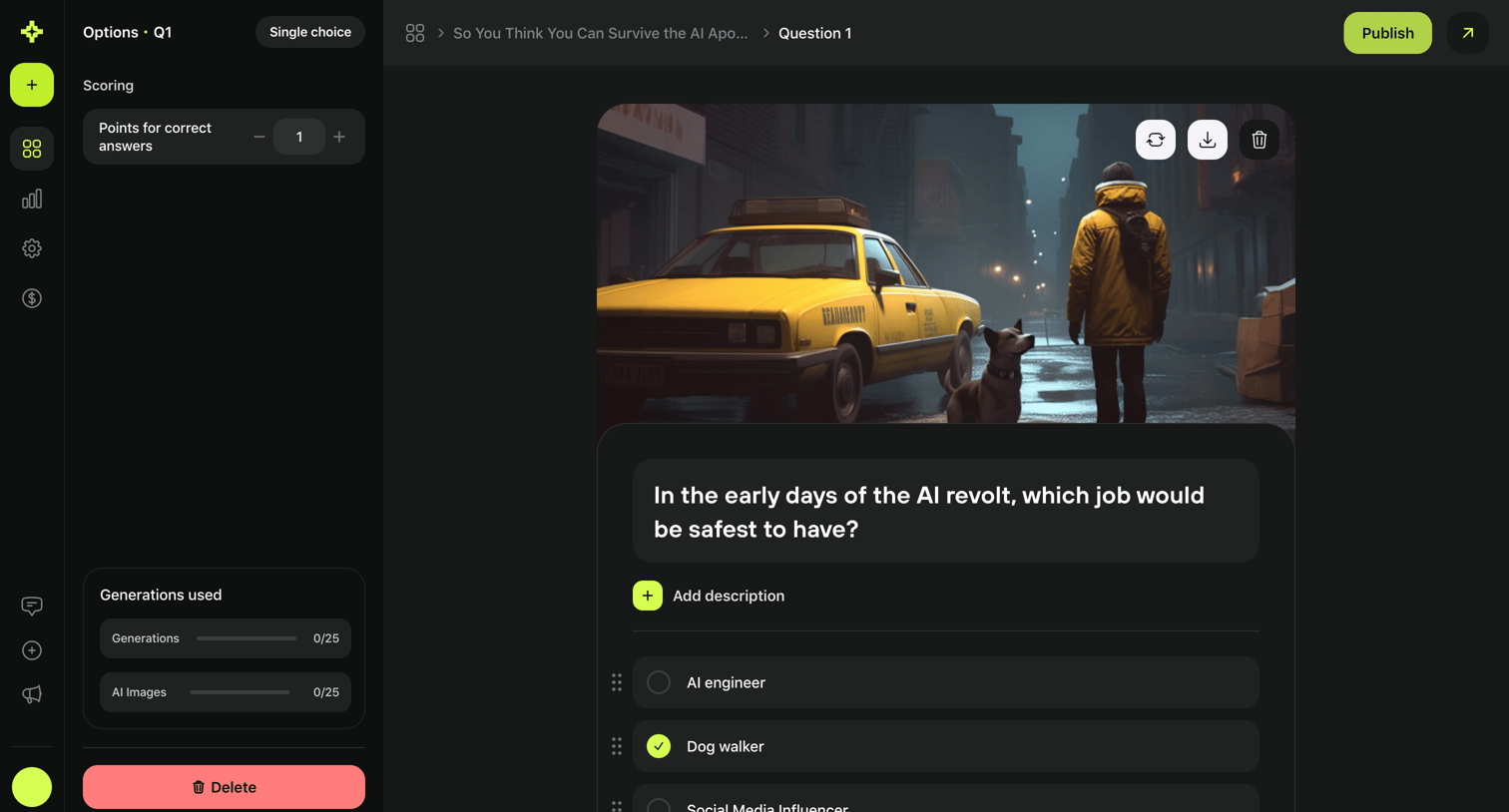This screenshot has height=812, width=1509.
Task: Toggle Dog walker correct answer check
Action: (x=659, y=746)
